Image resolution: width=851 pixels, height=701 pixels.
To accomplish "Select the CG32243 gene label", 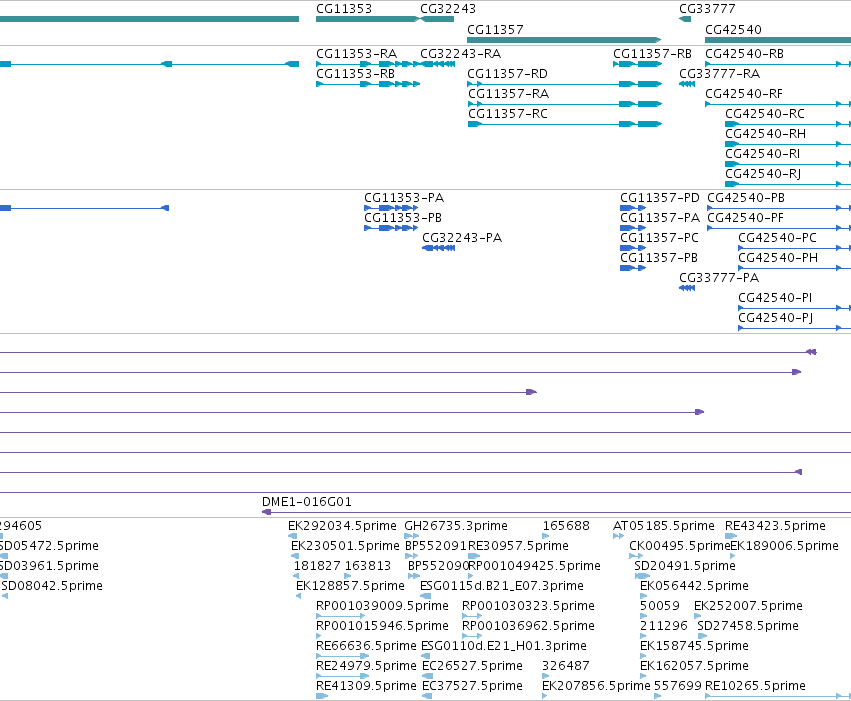I will click(x=448, y=9).
